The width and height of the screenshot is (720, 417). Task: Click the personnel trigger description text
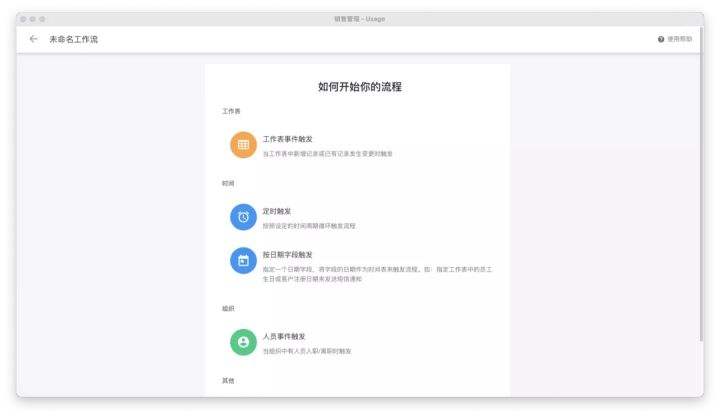pos(307,351)
